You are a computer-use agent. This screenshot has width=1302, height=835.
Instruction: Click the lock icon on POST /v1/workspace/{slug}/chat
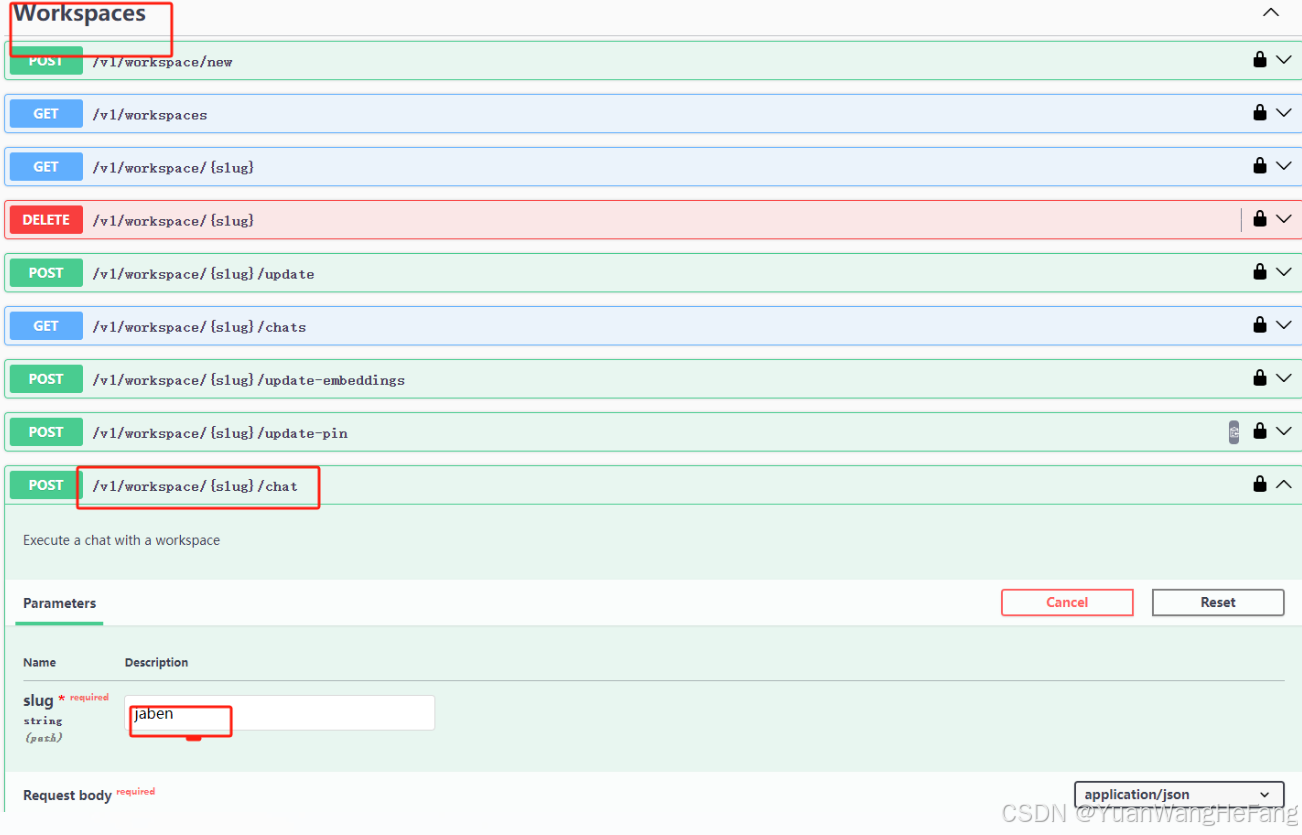[1260, 484]
